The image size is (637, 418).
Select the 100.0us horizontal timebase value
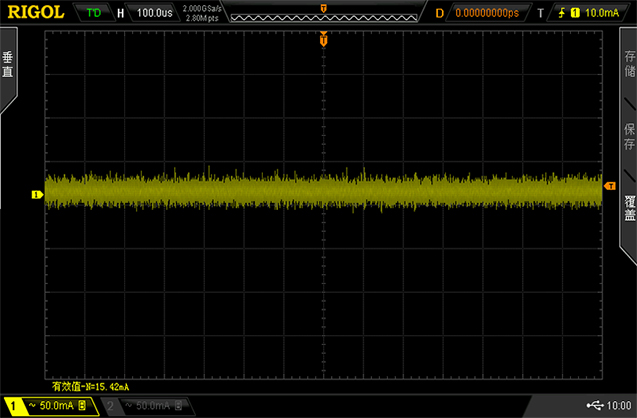154,13
